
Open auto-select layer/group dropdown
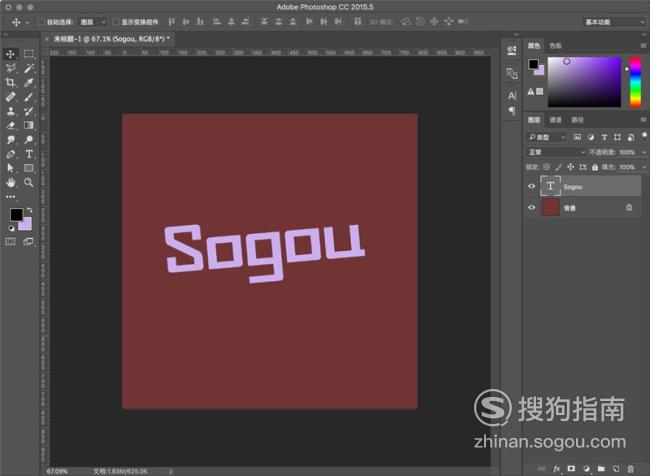pos(93,22)
